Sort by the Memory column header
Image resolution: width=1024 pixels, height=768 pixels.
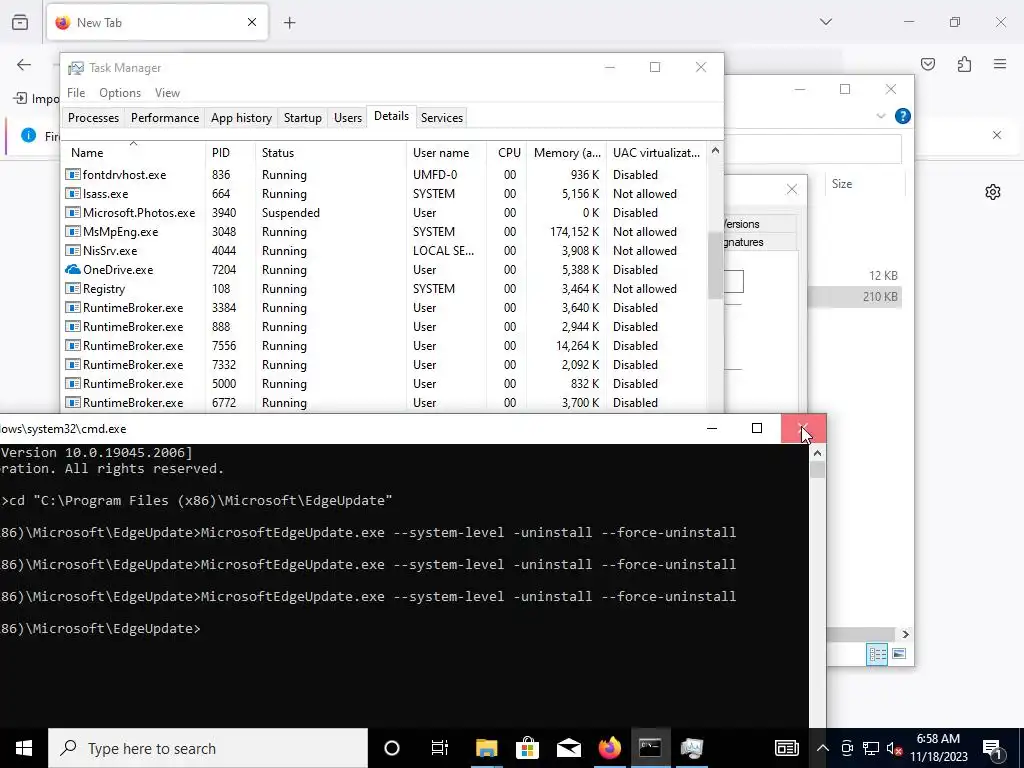click(566, 152)
